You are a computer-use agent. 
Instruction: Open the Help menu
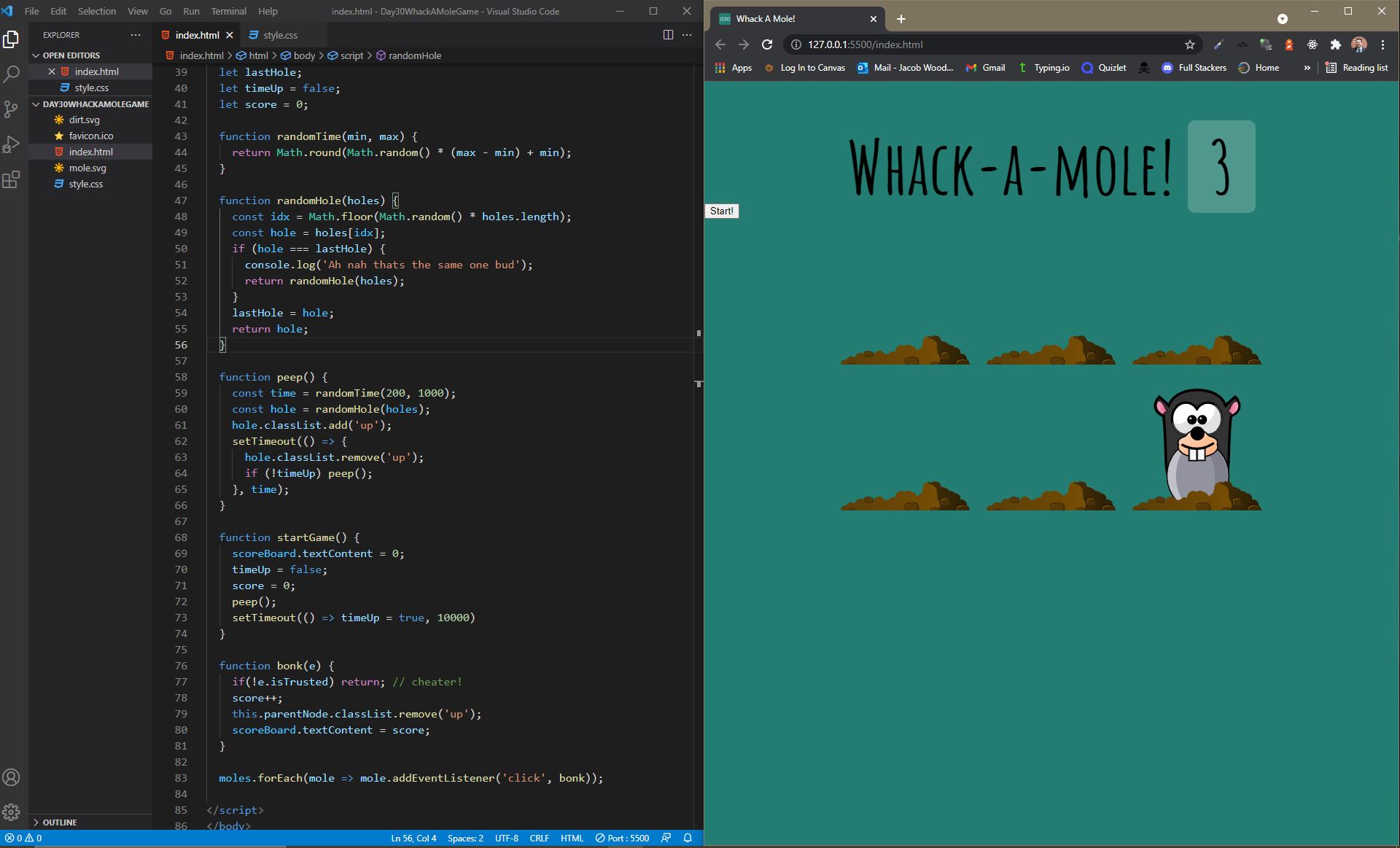268,11
